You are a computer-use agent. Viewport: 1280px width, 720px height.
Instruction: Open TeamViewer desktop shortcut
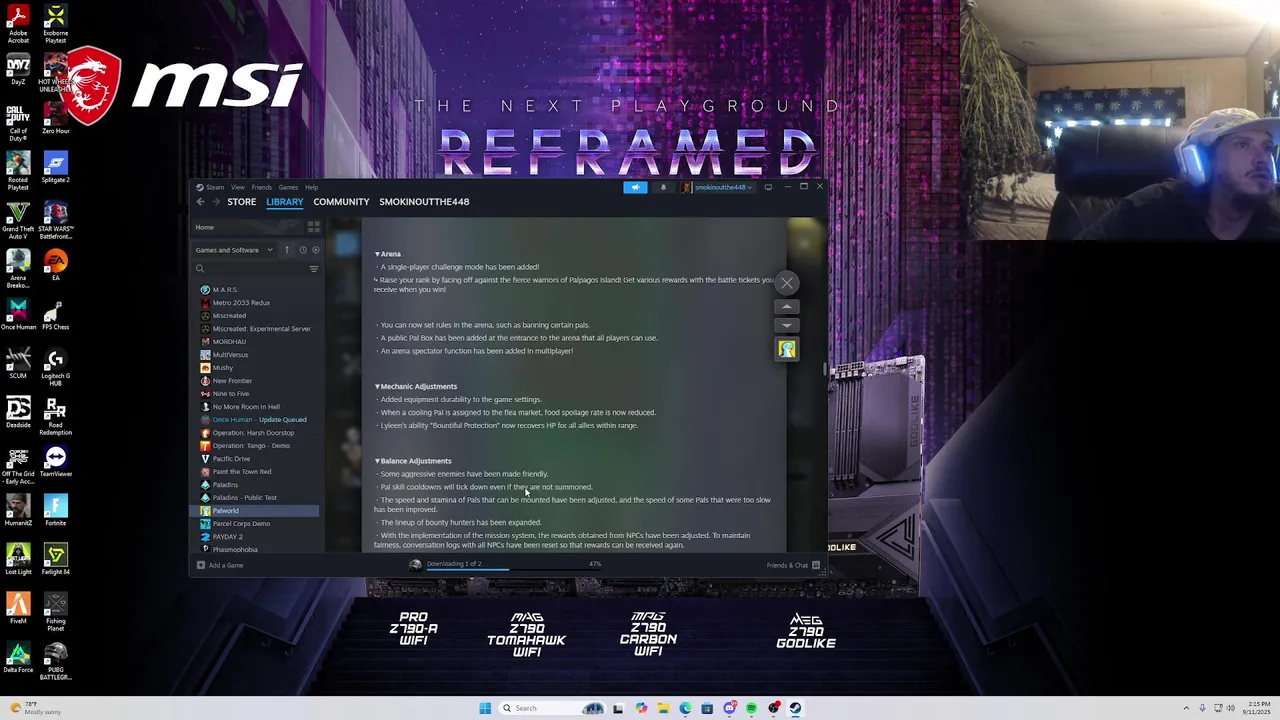click(55, 463)
